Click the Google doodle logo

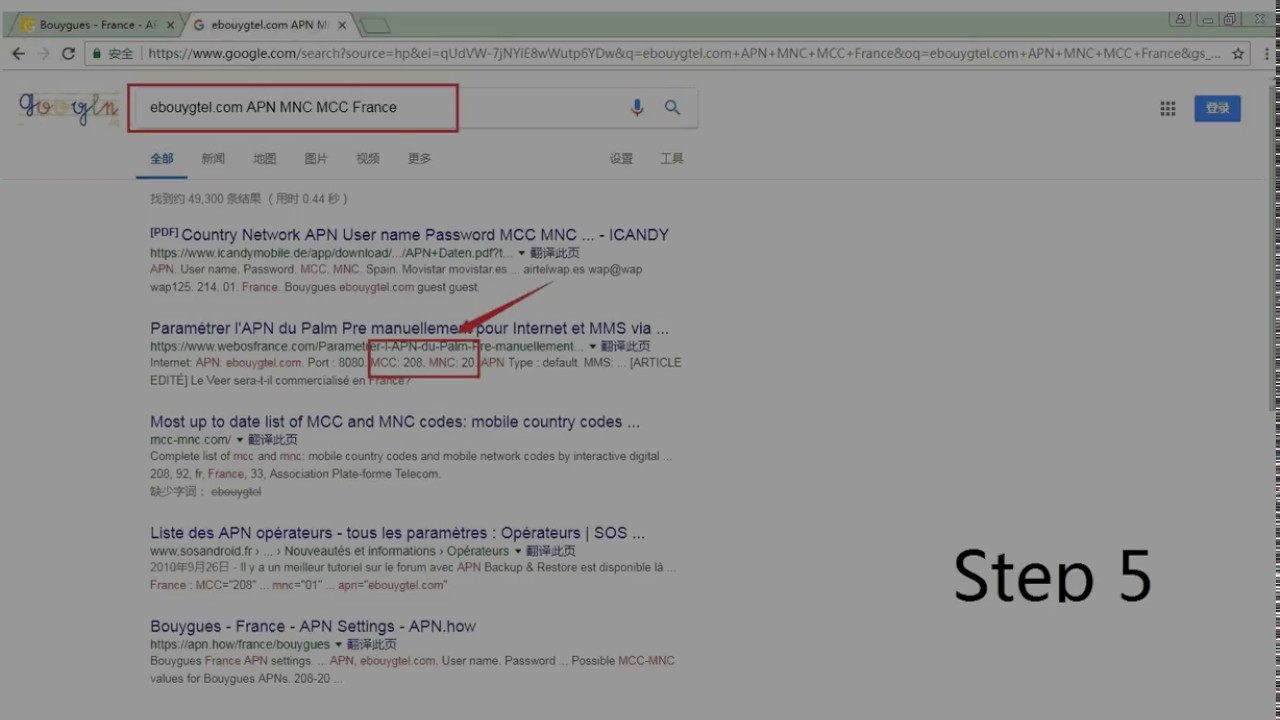(68, 108)
